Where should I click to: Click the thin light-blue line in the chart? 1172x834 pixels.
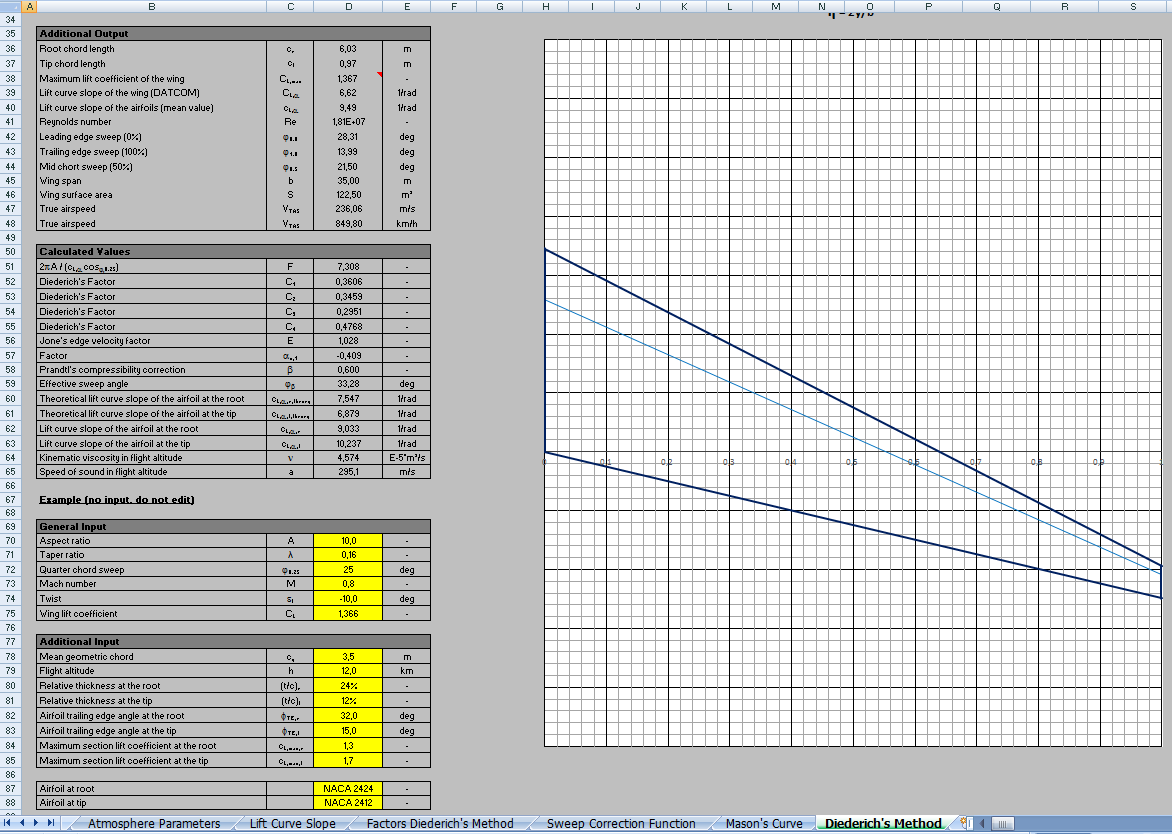tap(854, 436)
